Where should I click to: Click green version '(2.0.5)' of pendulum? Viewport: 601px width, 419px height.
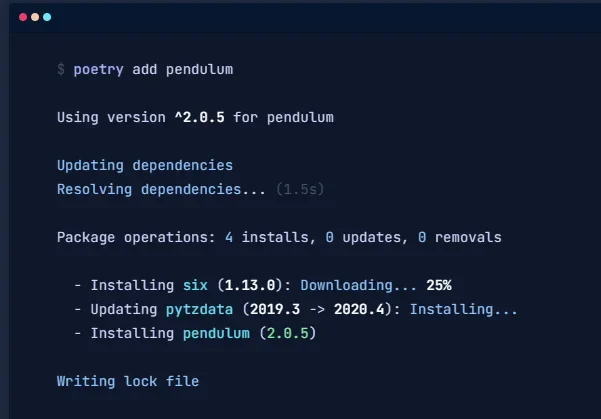point(288,334)
